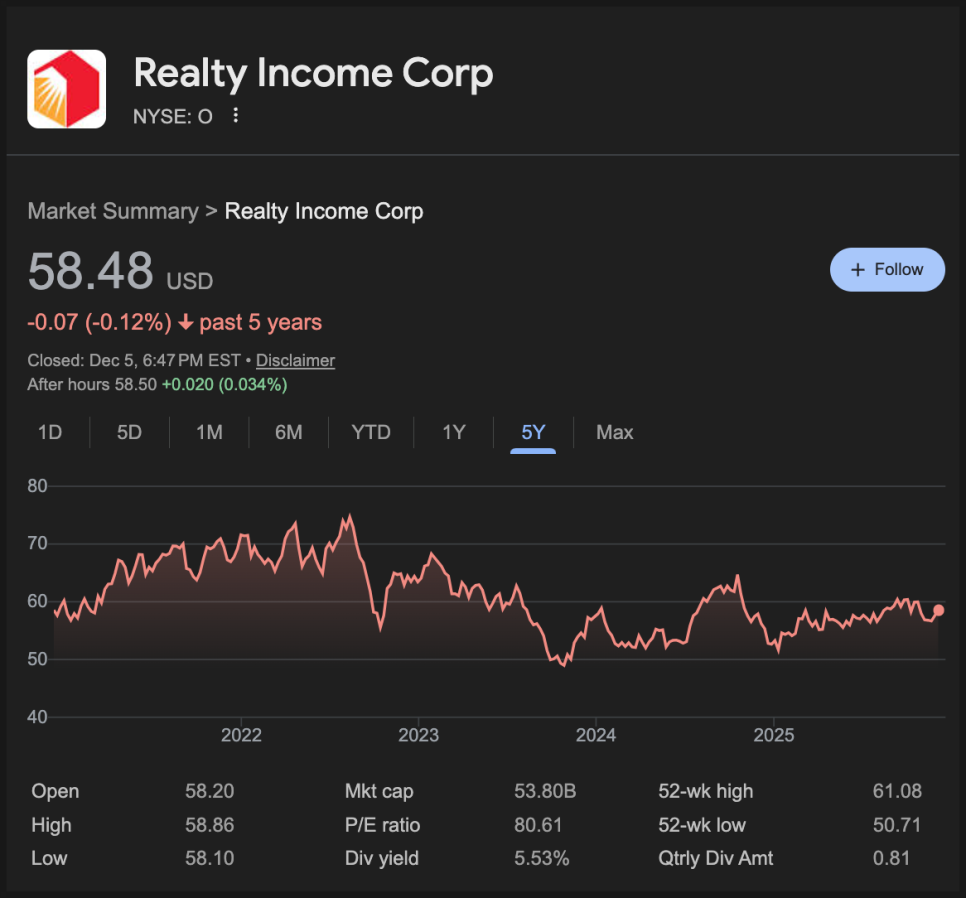Switch to the 1D time range
This screenshot has width=966, height=898.
(50, 433)
